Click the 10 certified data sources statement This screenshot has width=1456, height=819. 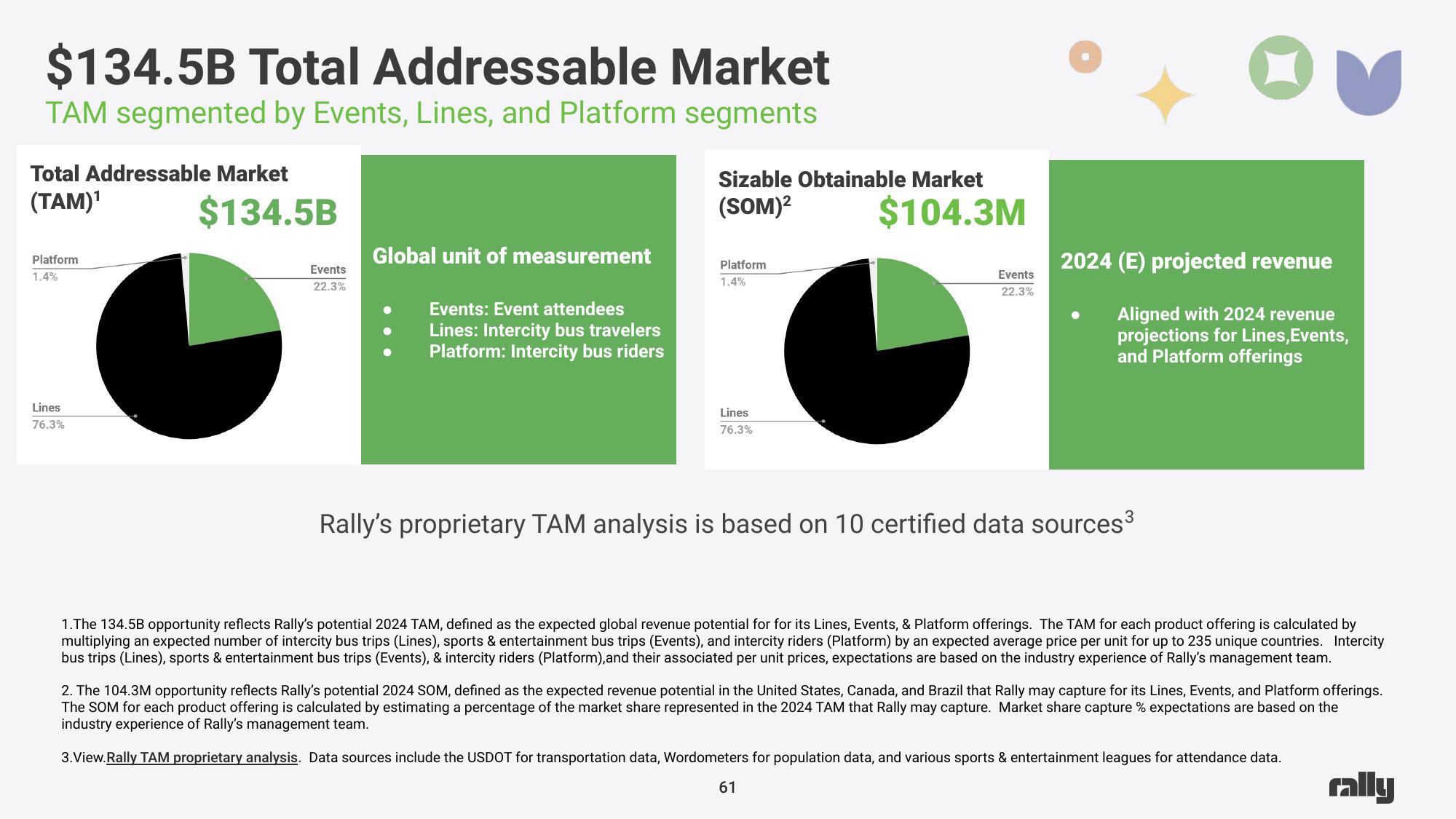click(727, 523)
